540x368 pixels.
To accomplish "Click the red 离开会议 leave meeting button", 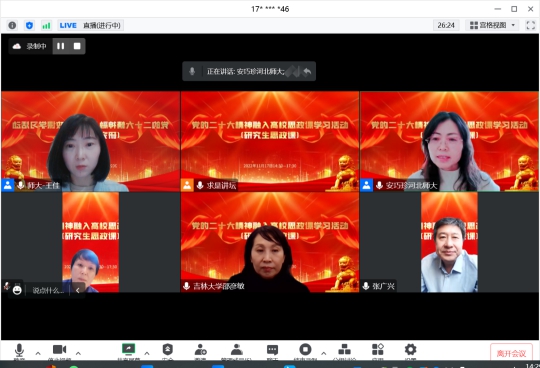I will [511, 353].
